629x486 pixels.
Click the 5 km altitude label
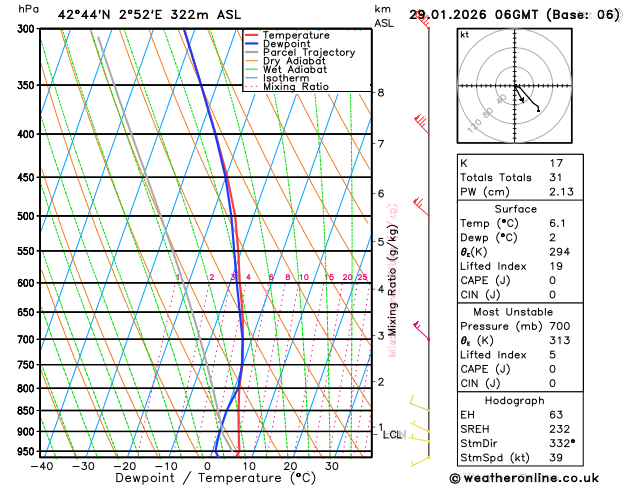click(381, 242)
